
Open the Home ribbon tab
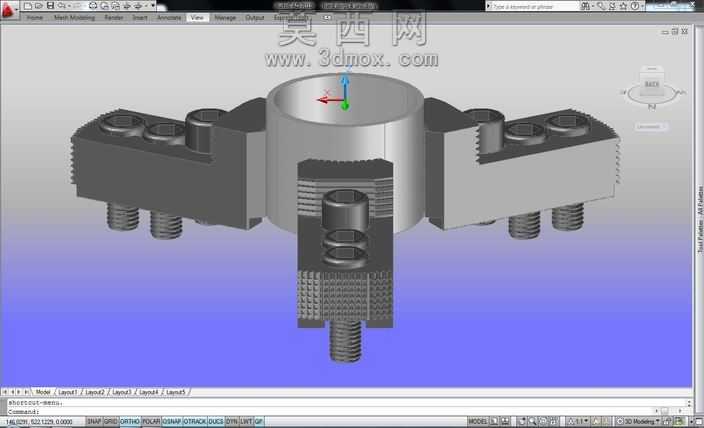[35, 18]
